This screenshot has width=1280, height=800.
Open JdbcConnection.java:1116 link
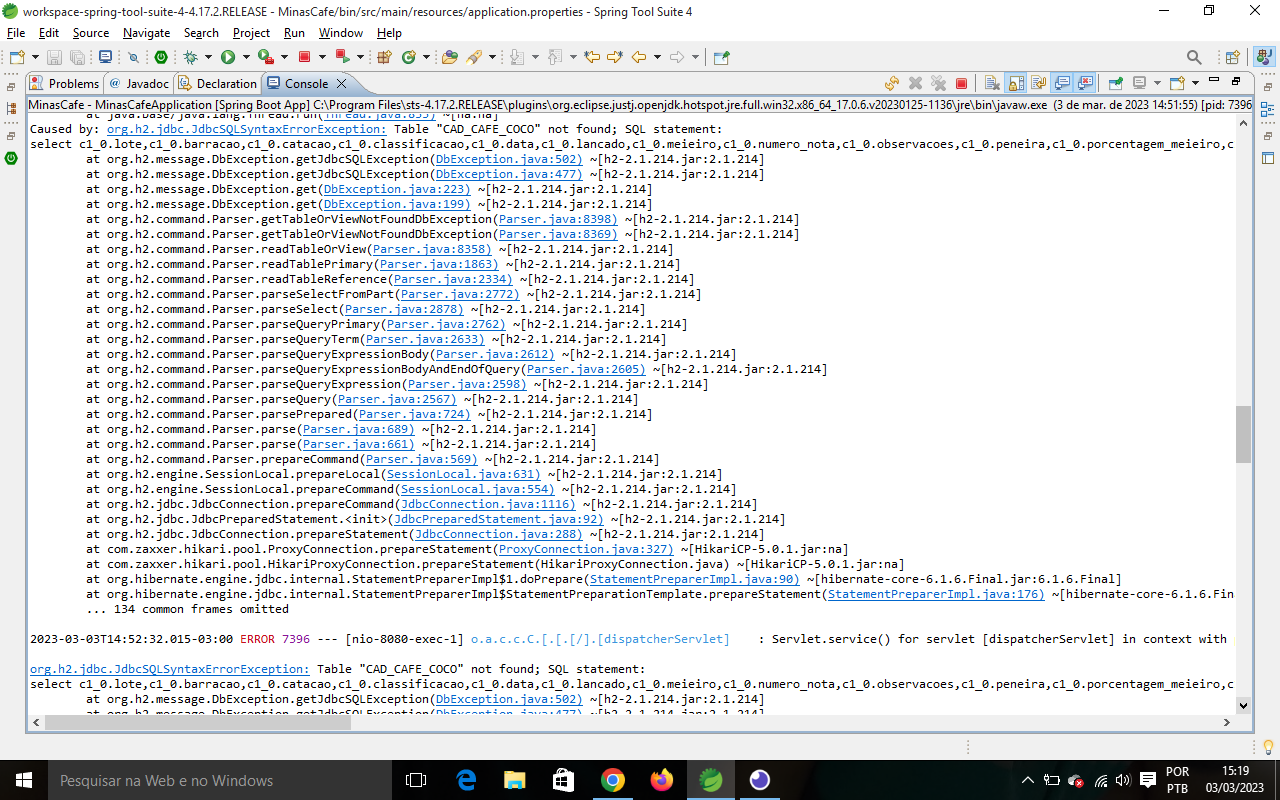pos(488,504)
